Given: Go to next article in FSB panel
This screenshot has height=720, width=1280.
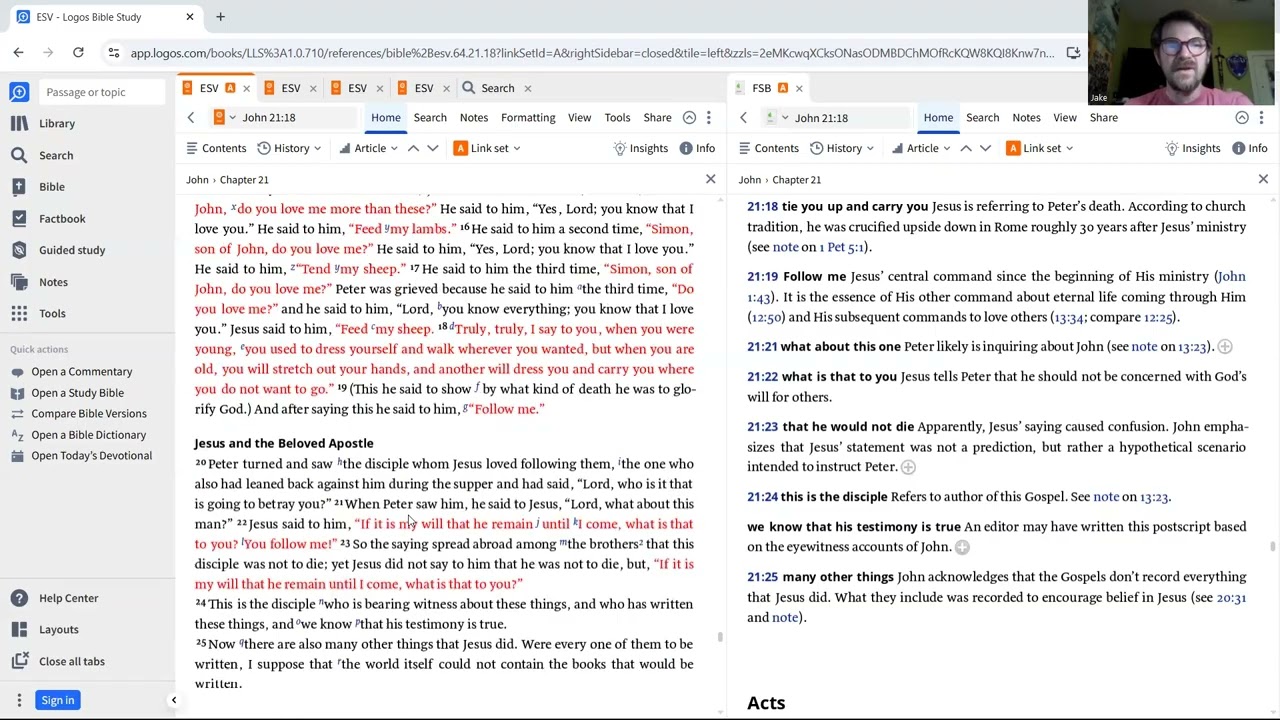Looking at the screenshot, I should (985, 148).
